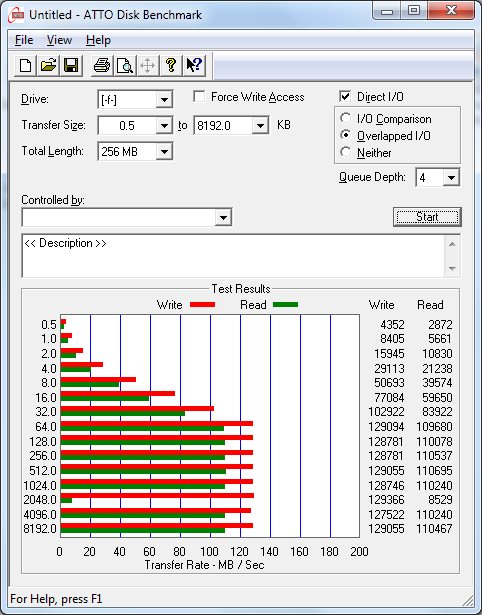Enable Force Write Access checkbox
This screenshot has width=482, height=615.
199,96
